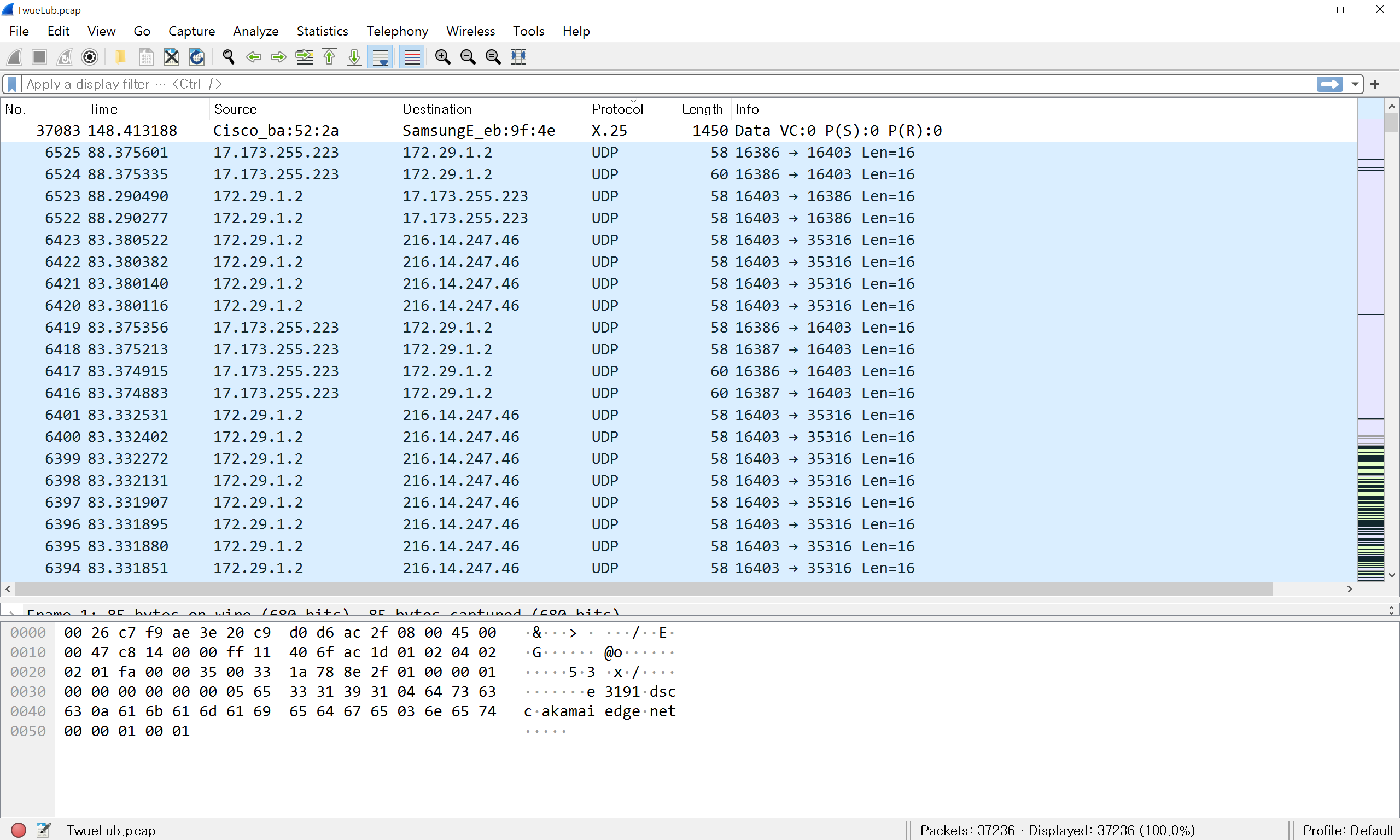The image size is (1400, 840).
Task: Click Profile: Default in status bar
Action: point(1347,830)
